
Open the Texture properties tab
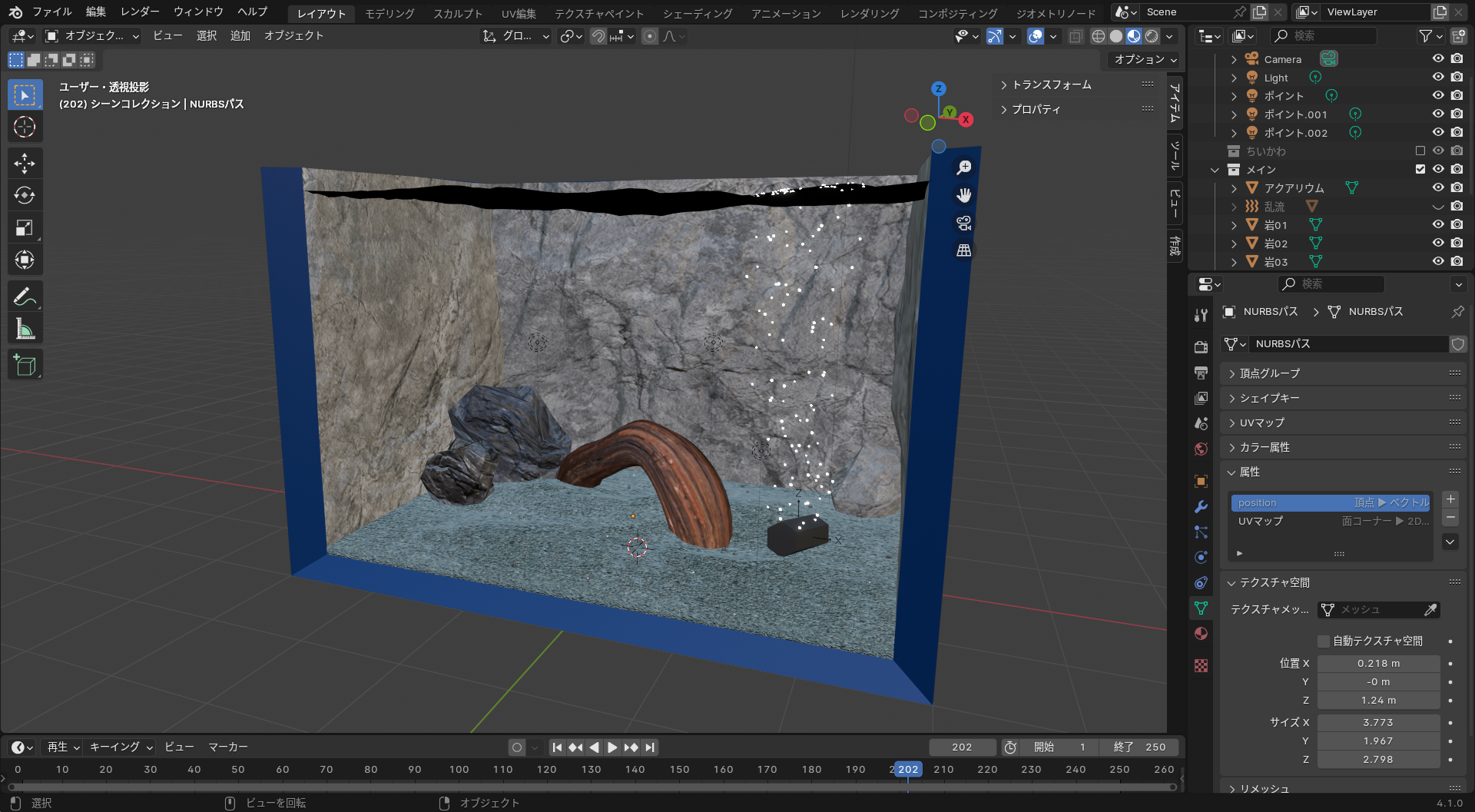tap(1202, 665)
